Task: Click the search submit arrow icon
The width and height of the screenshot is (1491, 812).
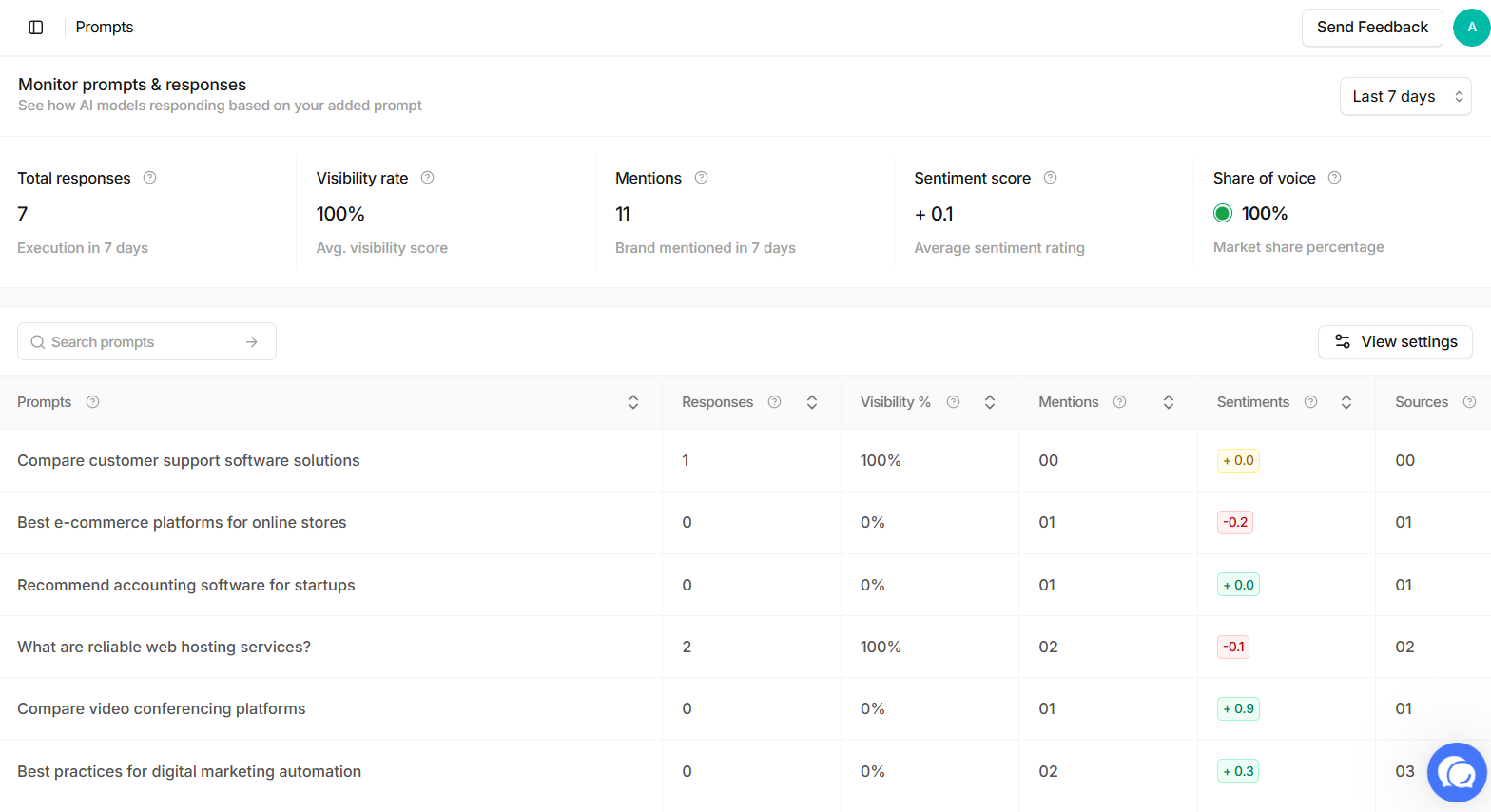Action: click(252, 342)
